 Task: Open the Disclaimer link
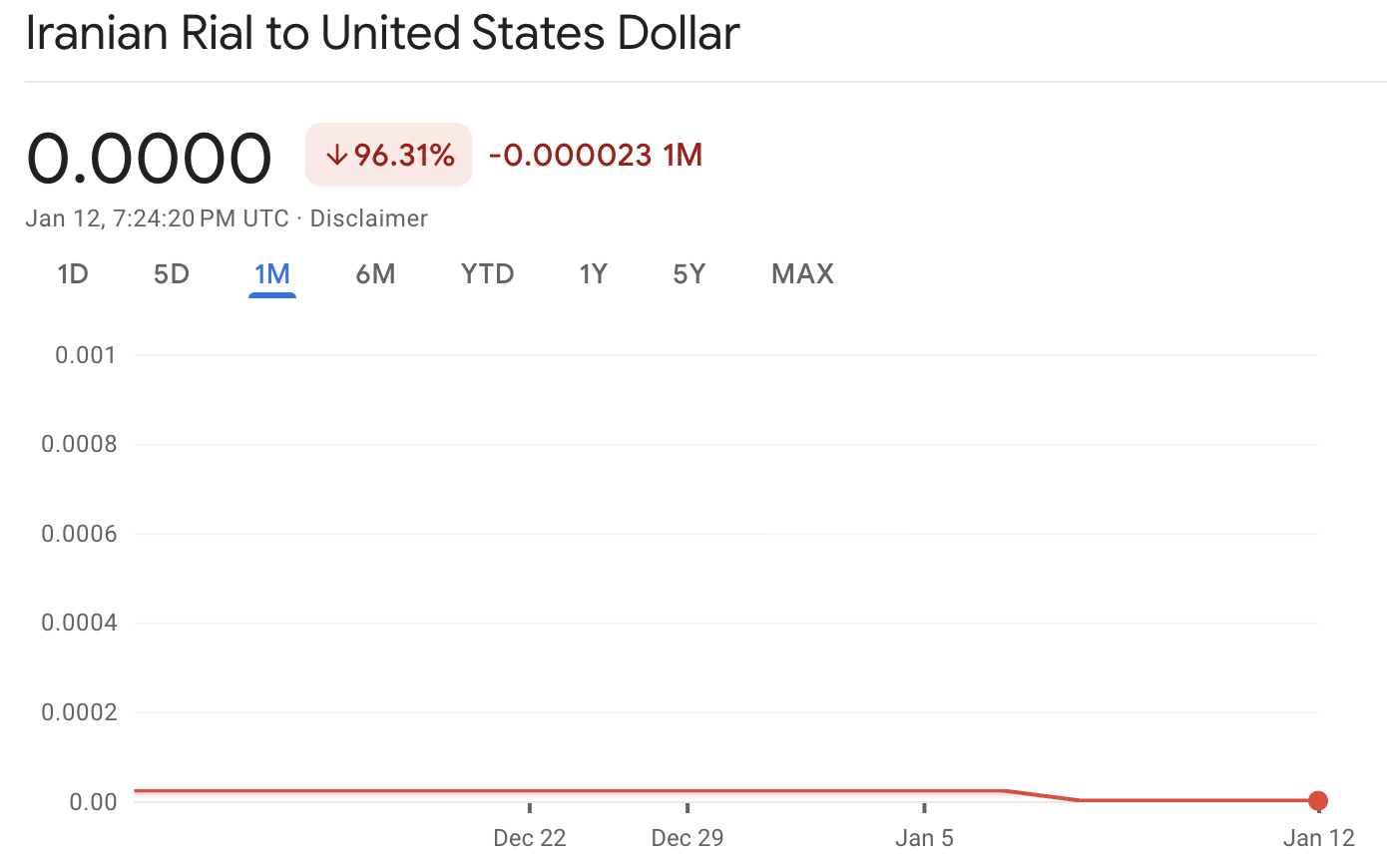[x=368, y=218]
